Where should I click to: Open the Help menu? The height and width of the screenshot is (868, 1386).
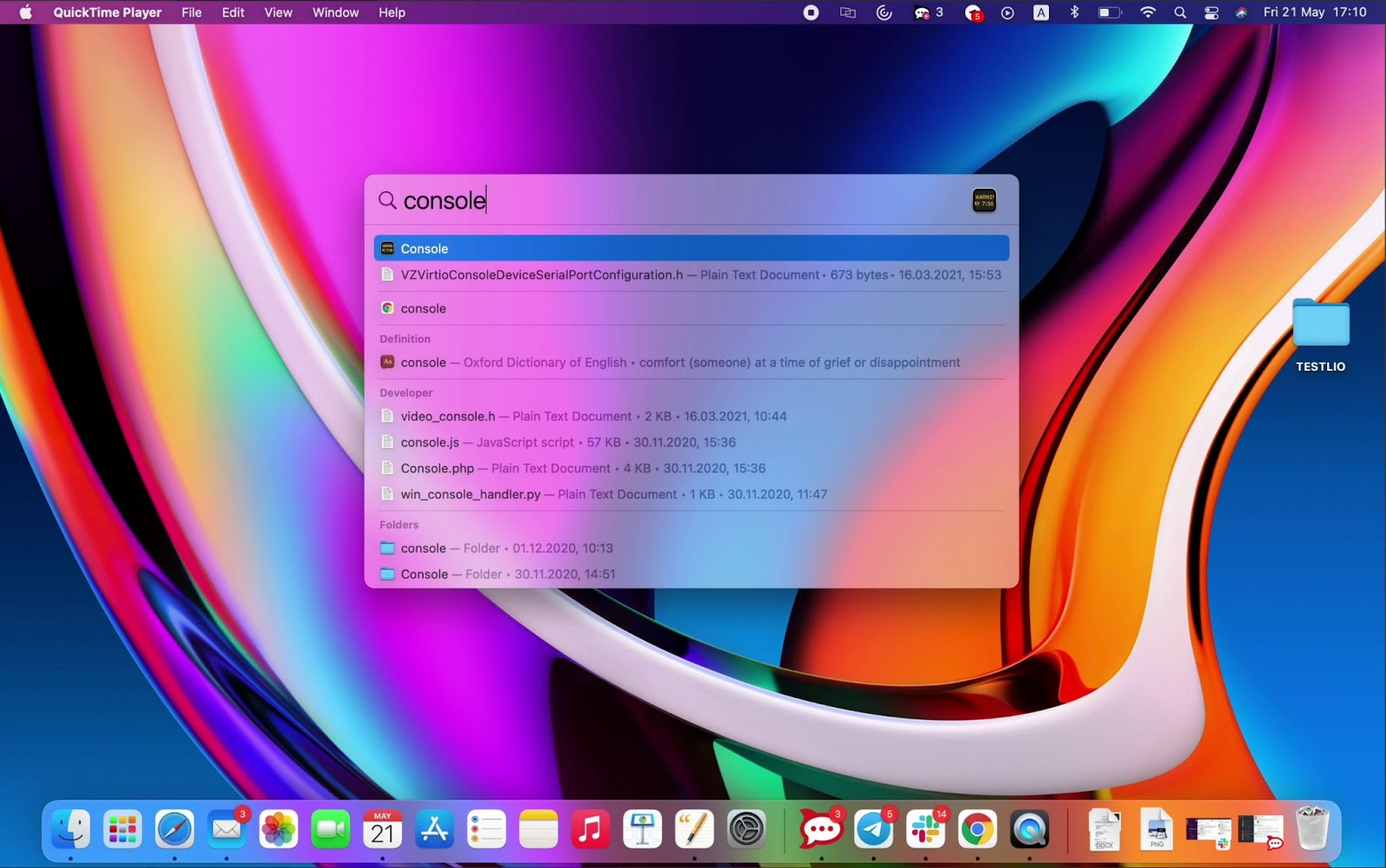tap(392, 12)
